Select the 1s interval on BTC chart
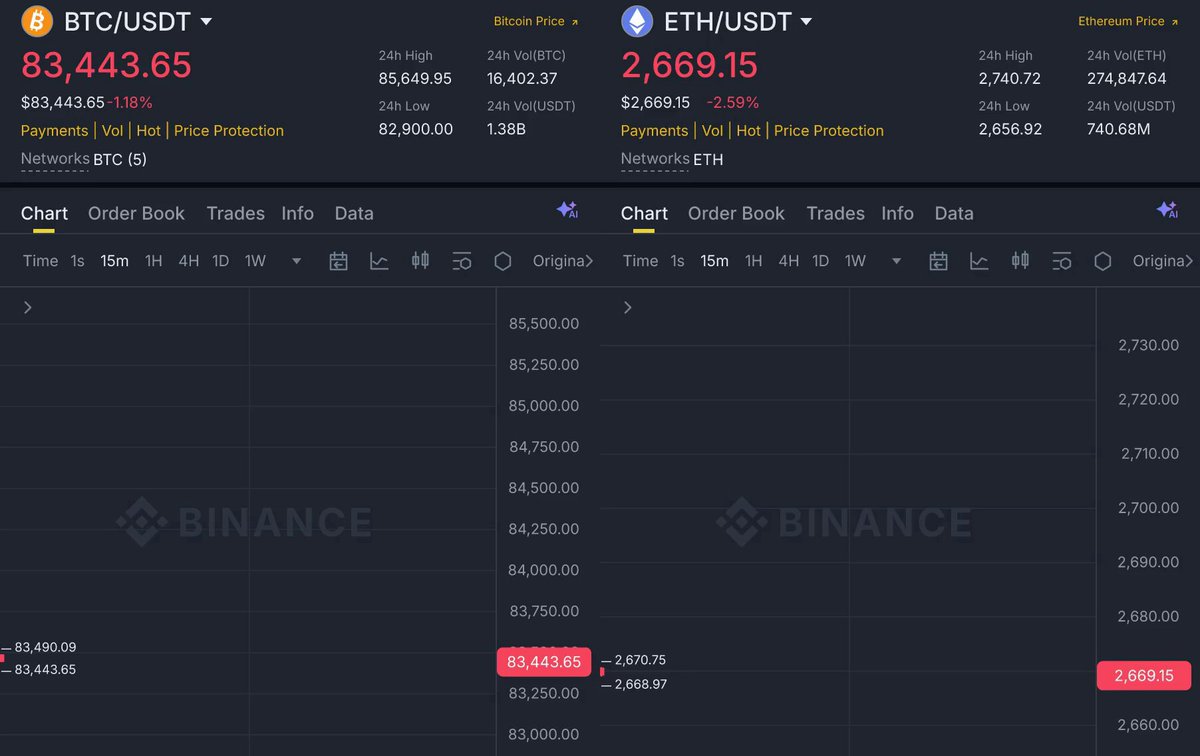The width and height of the screenshot is (1200, 756). pos(77,261)
